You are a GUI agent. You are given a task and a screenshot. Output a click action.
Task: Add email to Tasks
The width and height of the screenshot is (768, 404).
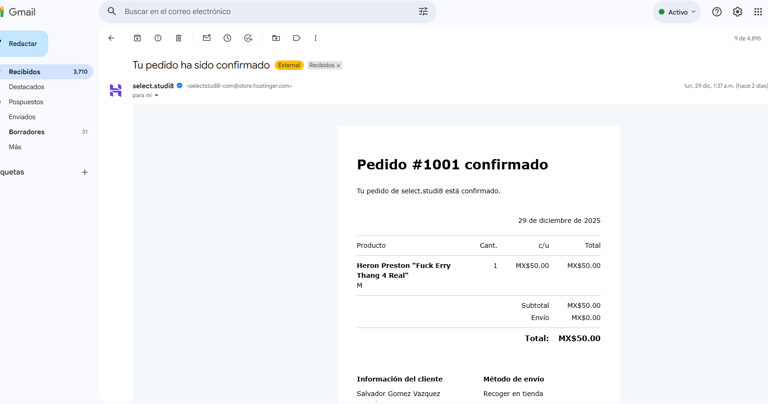[x=248, y=38]
